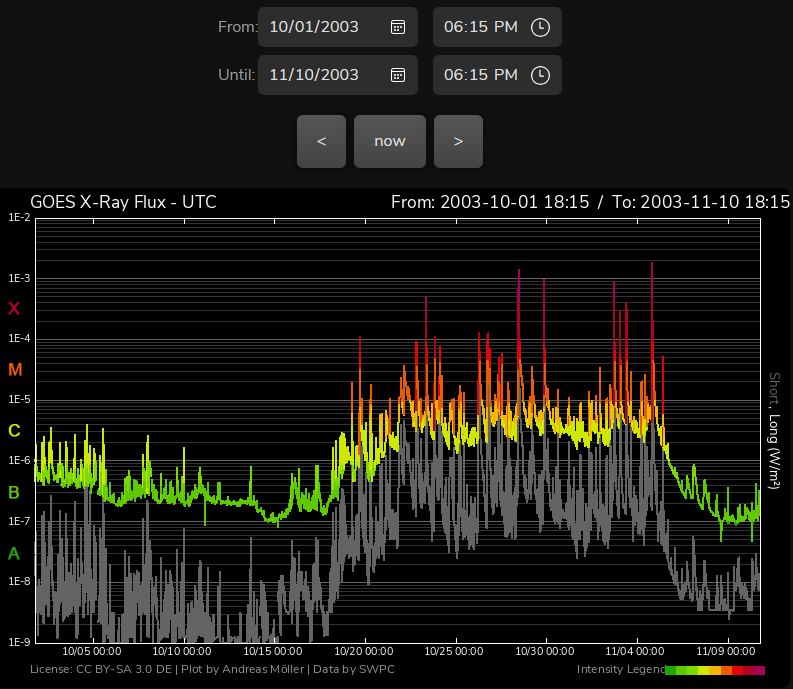The width and height of the screenshot is (793, 689).
Task: Click the 1E-4 axis label
Action: pyautogui.click(x=19, y=338)
